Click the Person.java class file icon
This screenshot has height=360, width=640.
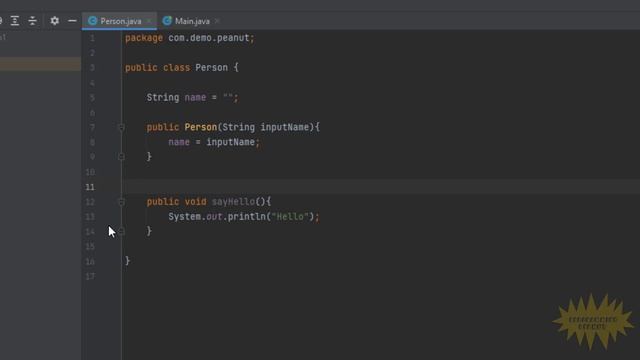click(93, 21)
